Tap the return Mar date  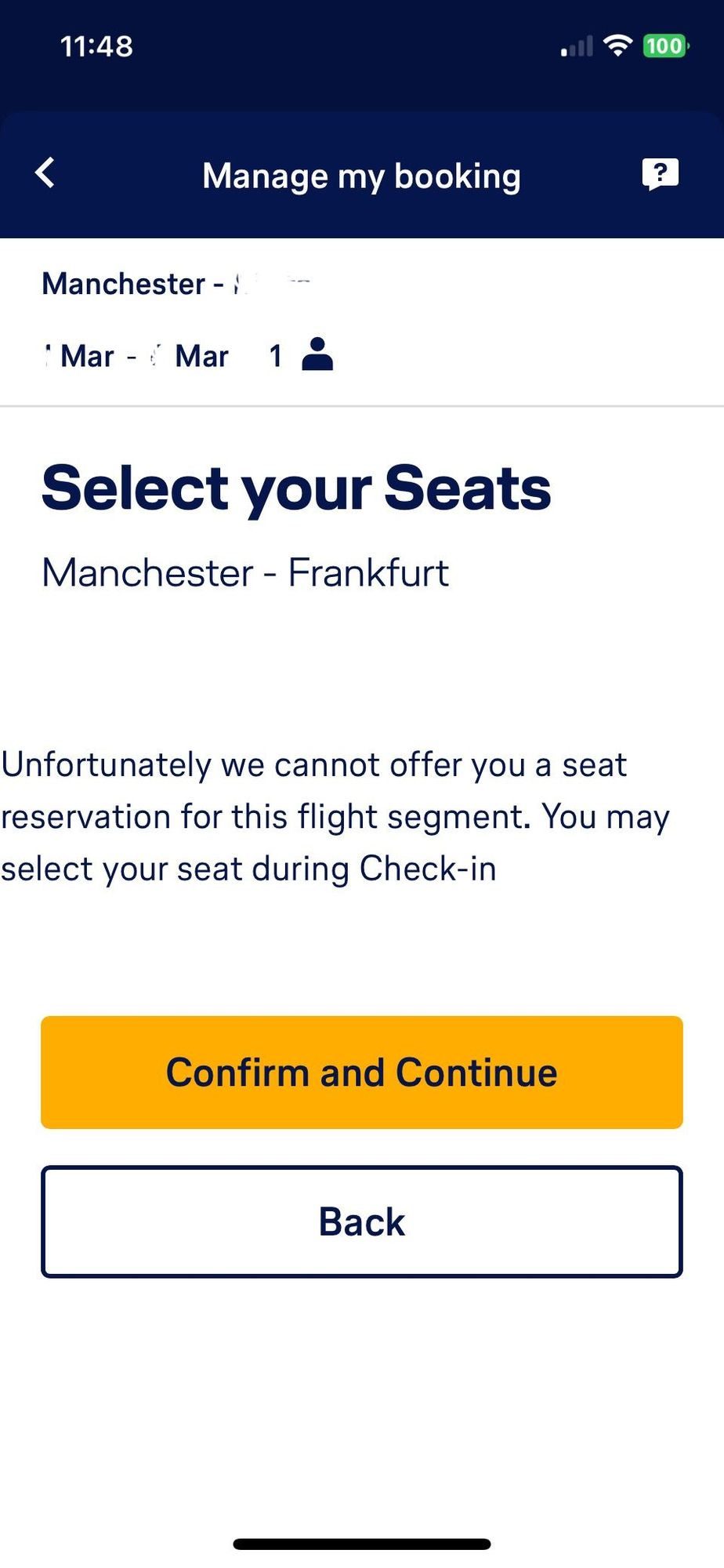[190, 356]
